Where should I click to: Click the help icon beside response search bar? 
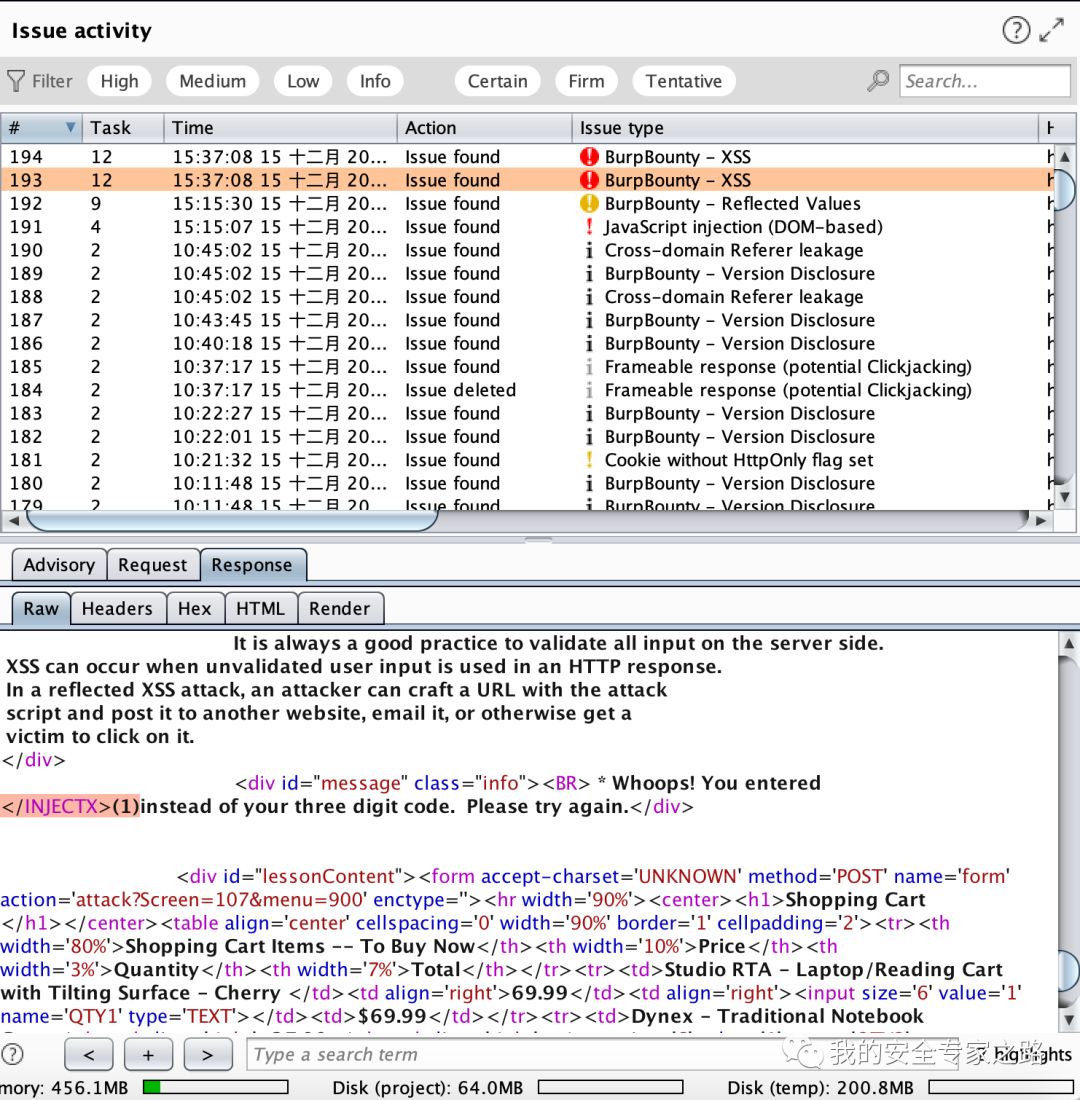13,1054
